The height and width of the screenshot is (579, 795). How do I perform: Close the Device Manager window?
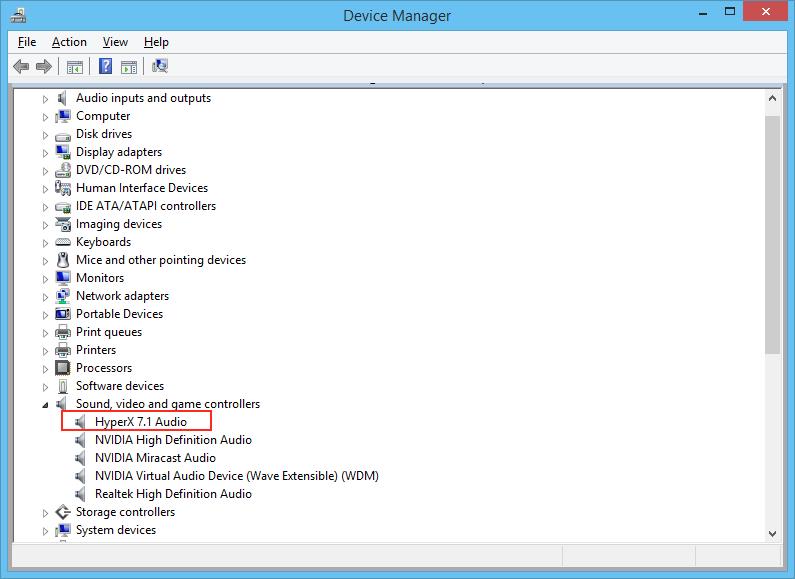point(766,12)
